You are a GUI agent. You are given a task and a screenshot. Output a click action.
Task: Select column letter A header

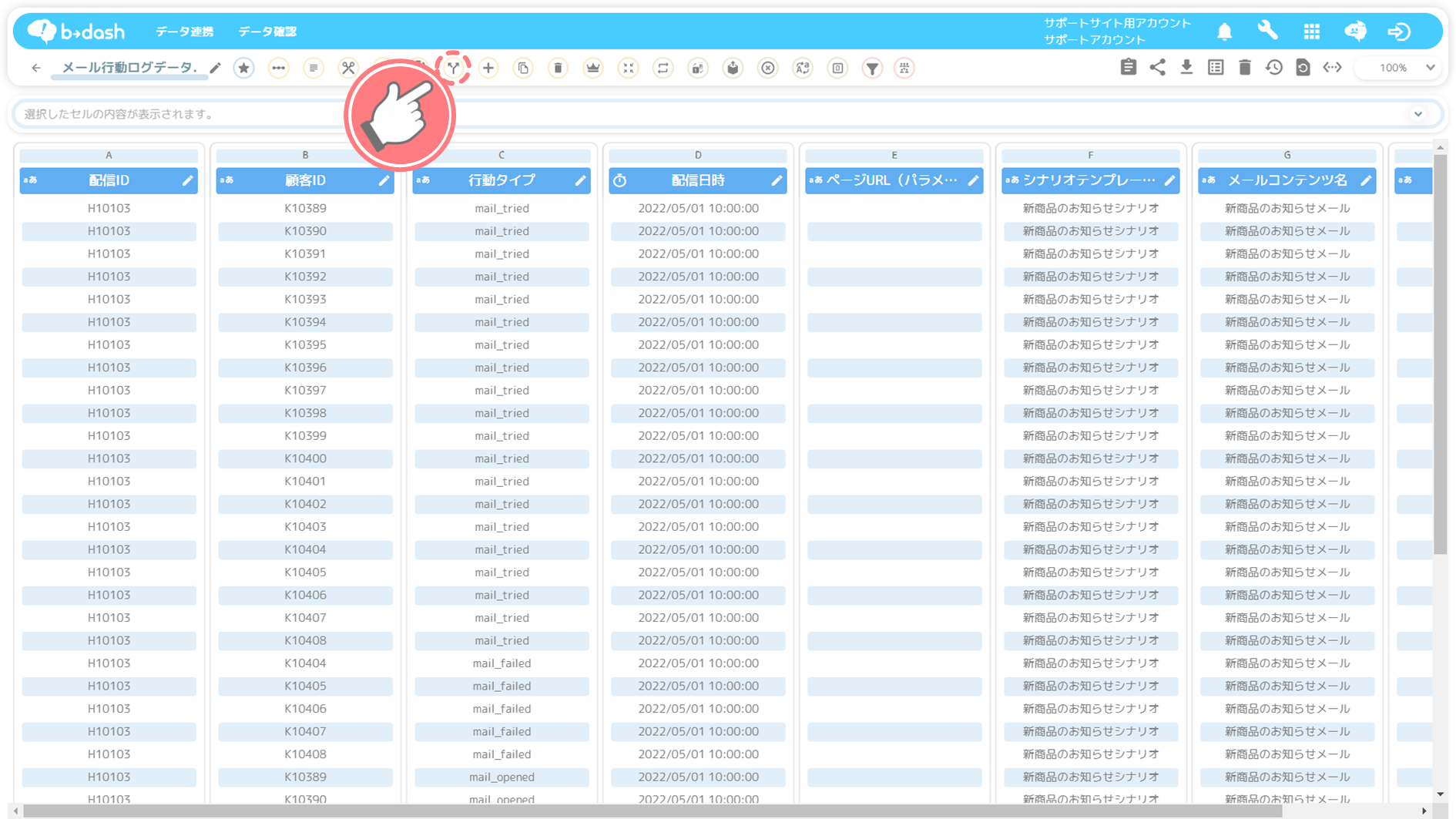click(109, 155)
